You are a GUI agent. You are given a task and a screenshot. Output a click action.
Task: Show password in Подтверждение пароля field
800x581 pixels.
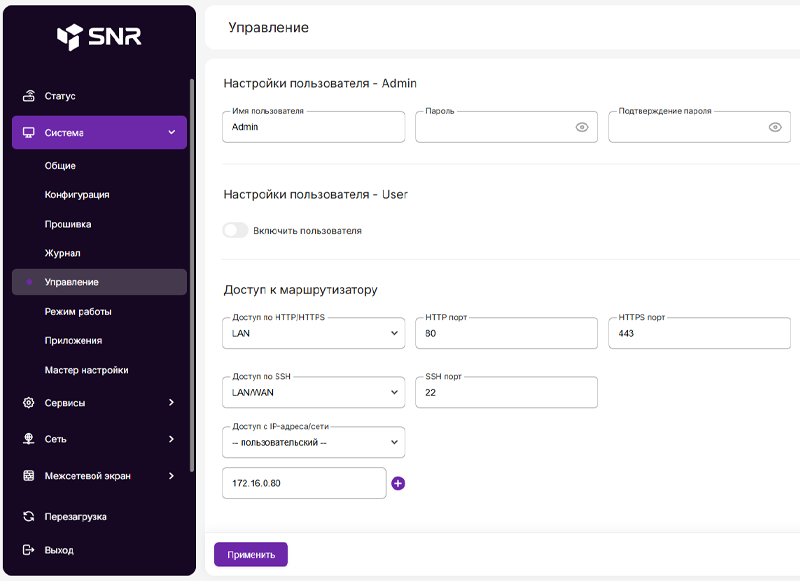click(775, 127)
